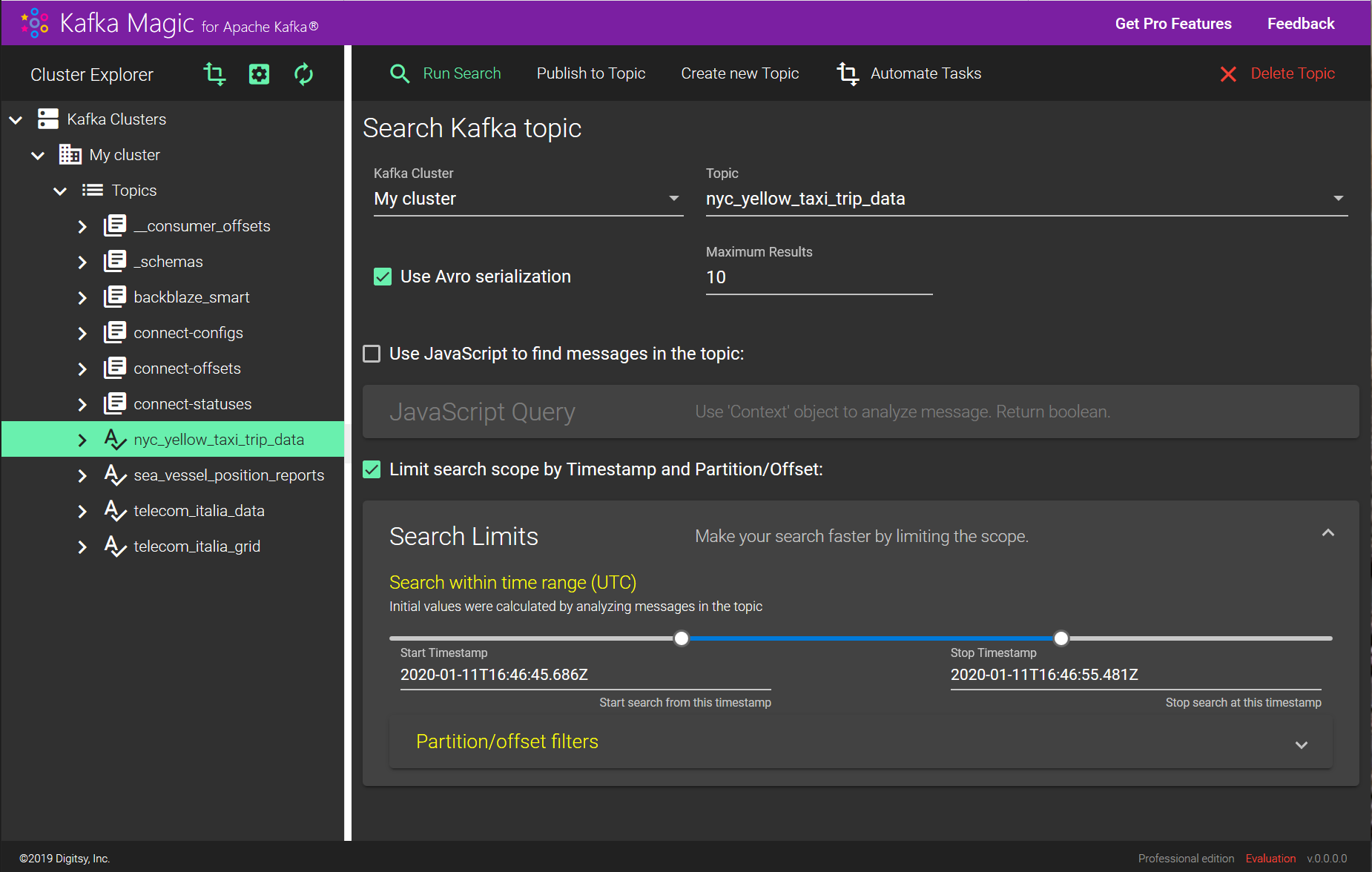Click the Kafka Clusters server icon
The height and width of the screenshot is (872, 1372).
pyautogui.click(x=48, y=119)
